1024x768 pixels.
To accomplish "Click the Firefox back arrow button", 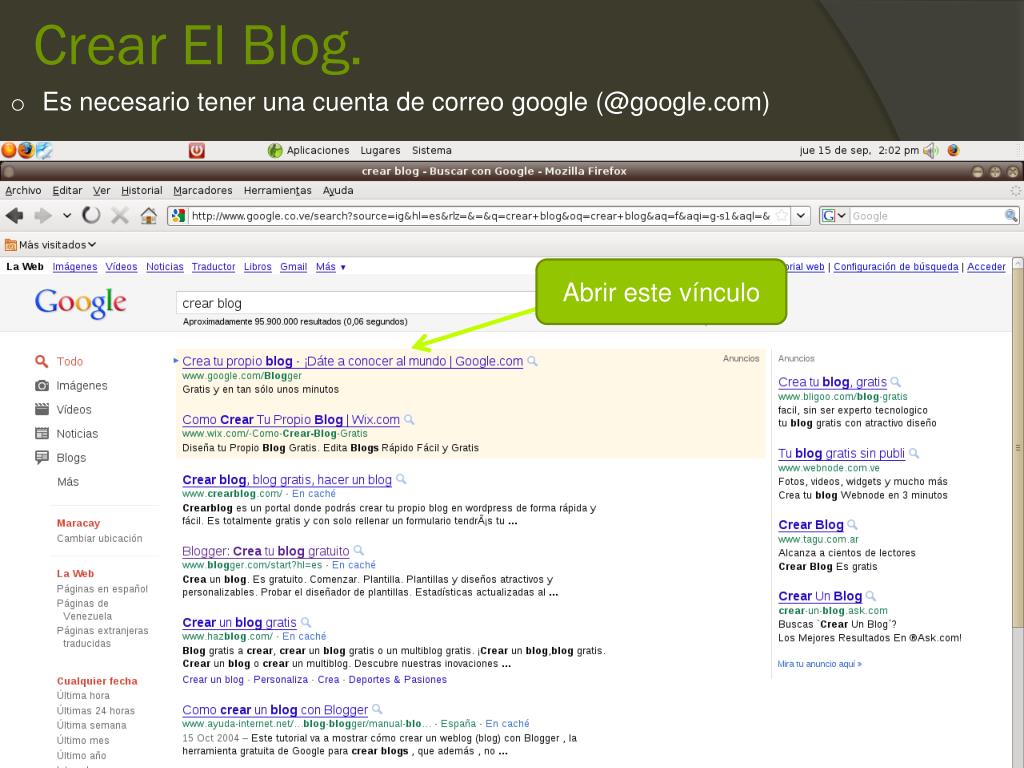I will point(14,216).
